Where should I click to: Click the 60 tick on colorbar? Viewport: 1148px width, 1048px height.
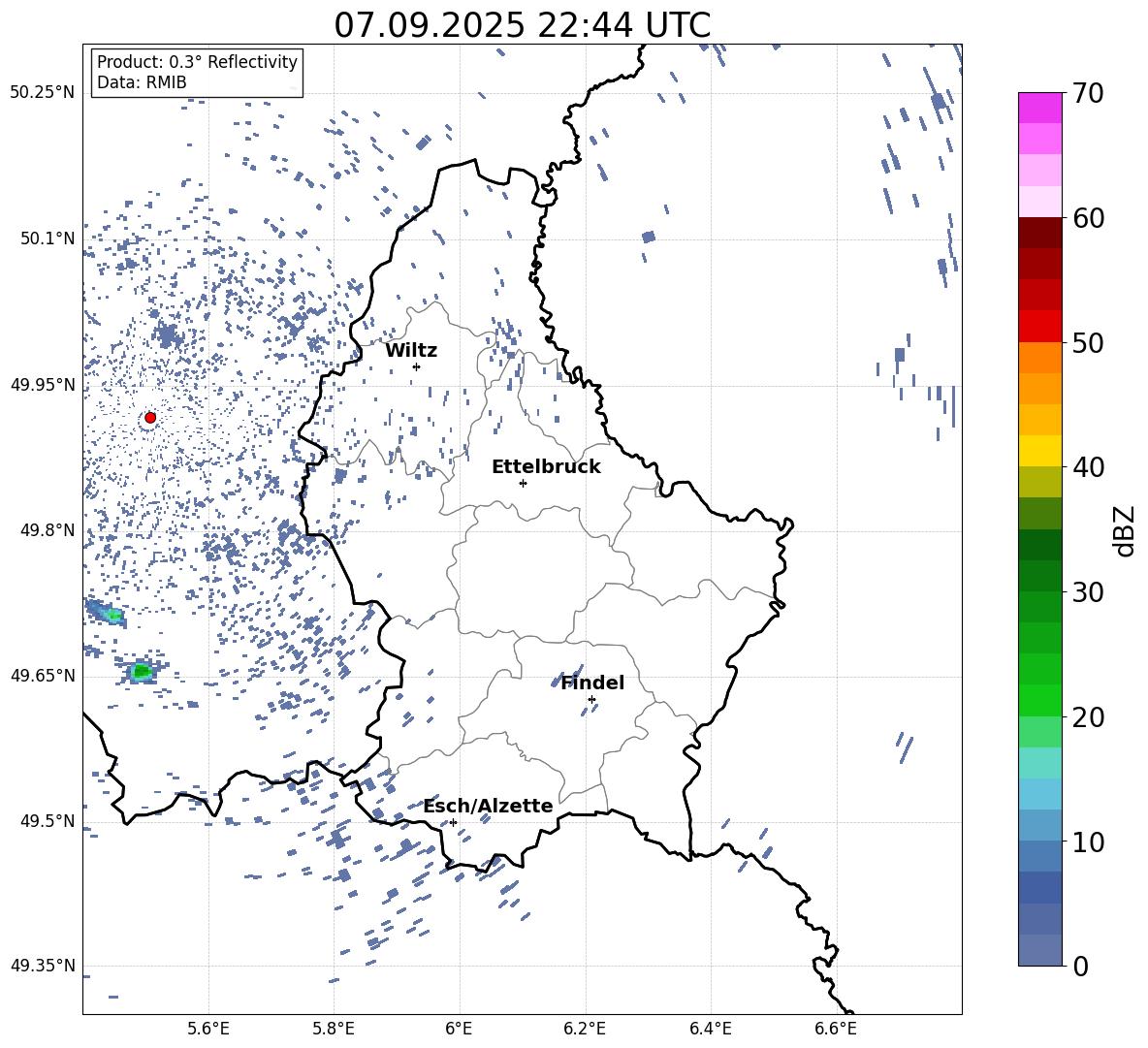click(x=1088, y=218)
